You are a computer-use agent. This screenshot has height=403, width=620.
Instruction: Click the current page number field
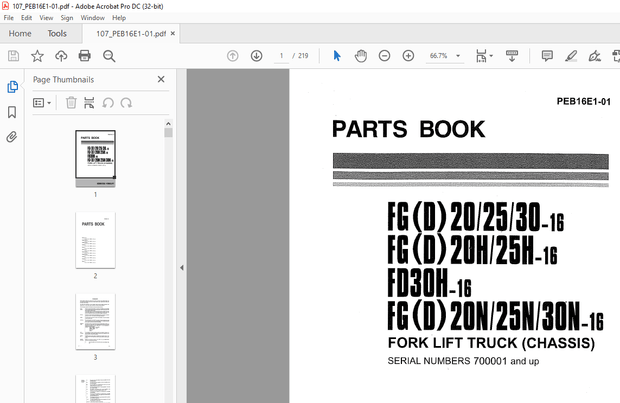coord(282,56)
